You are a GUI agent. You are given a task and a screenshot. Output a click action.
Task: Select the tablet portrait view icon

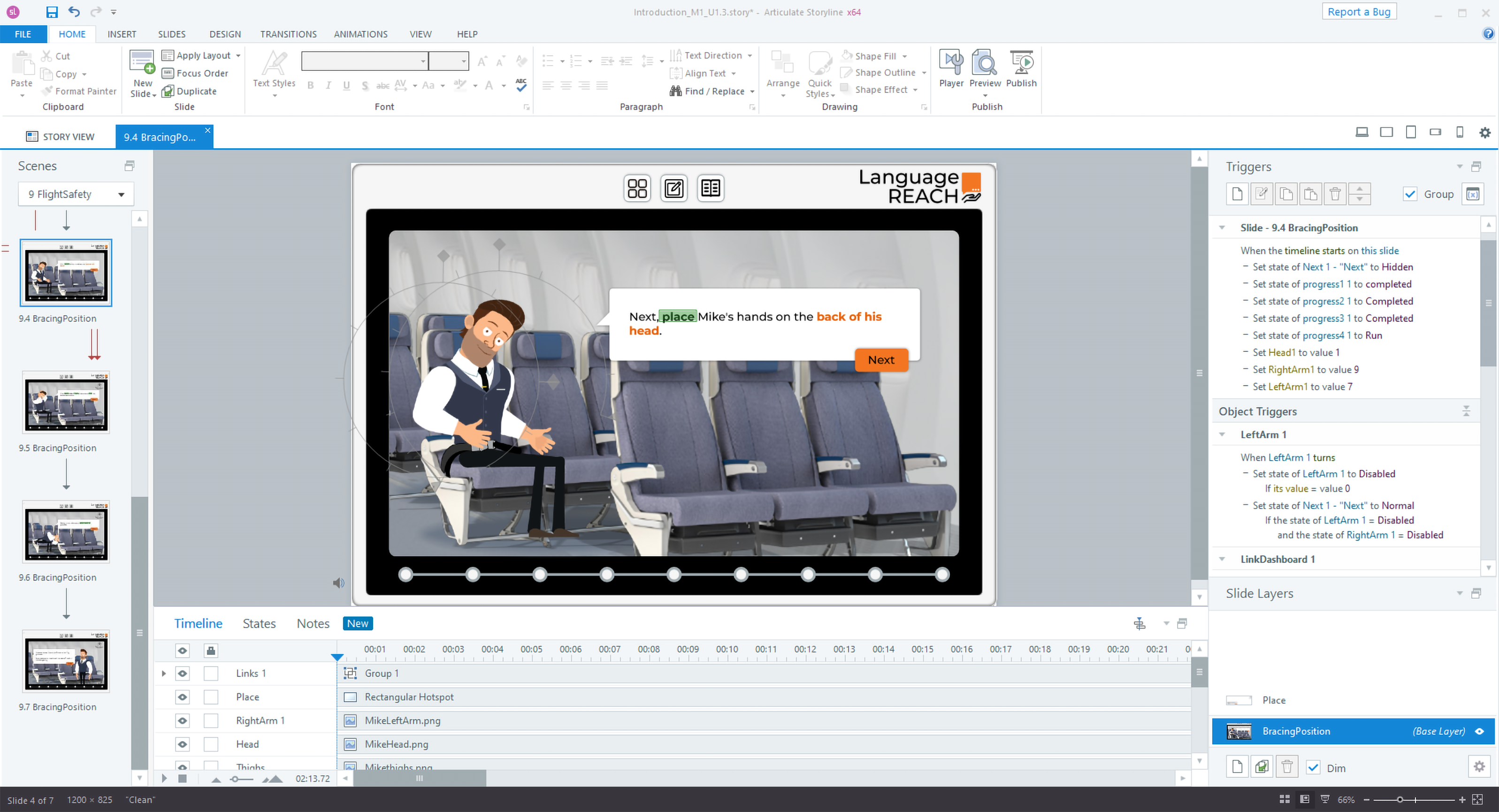[x=1411, y=133]
